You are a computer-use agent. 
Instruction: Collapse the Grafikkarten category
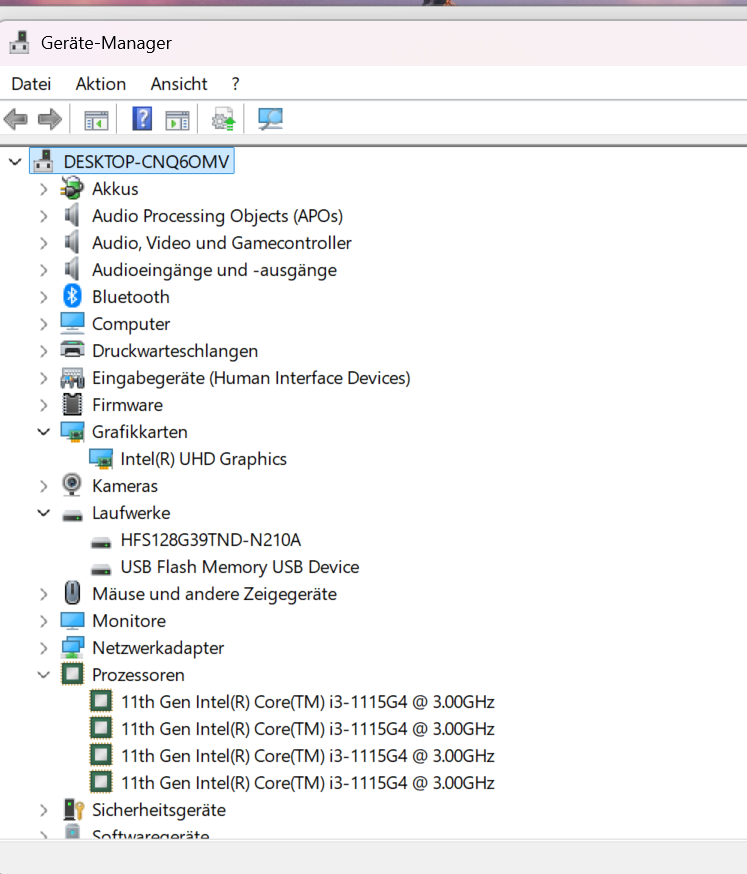coord(43,432)
